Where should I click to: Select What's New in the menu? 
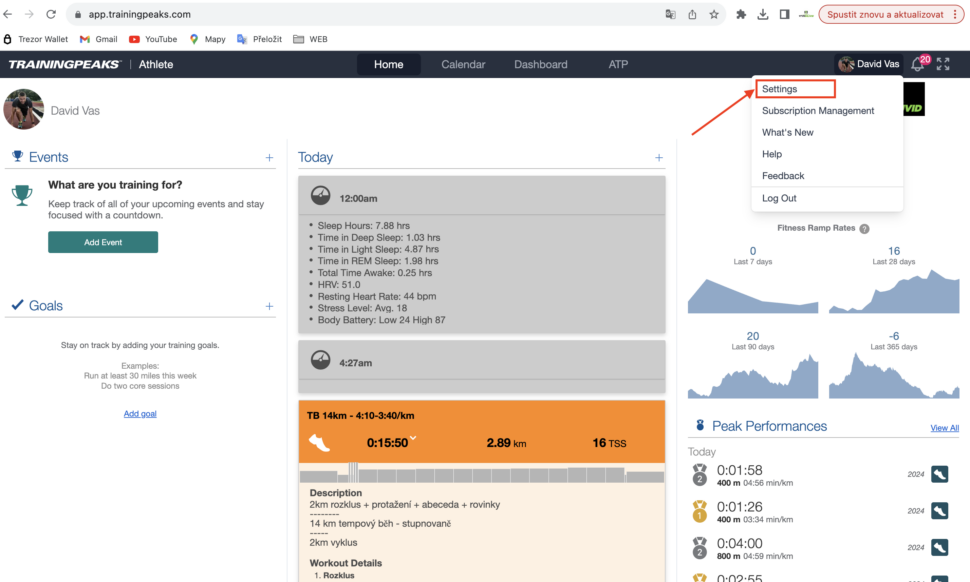[788, 132]
